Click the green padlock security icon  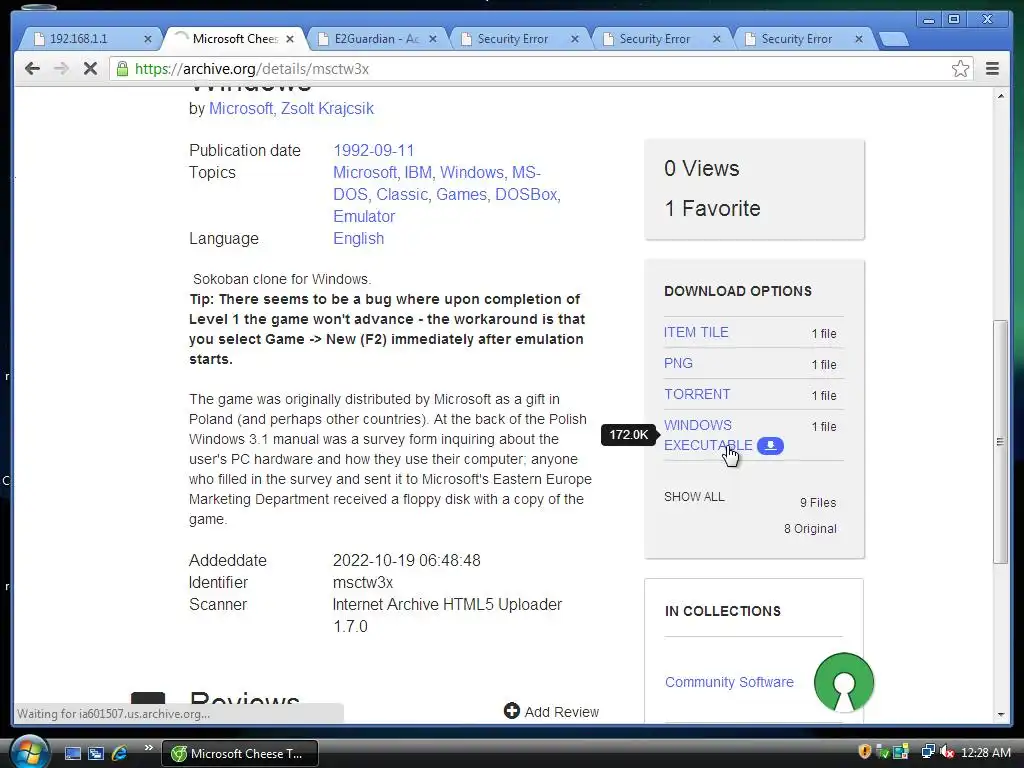tap(122, 69)
